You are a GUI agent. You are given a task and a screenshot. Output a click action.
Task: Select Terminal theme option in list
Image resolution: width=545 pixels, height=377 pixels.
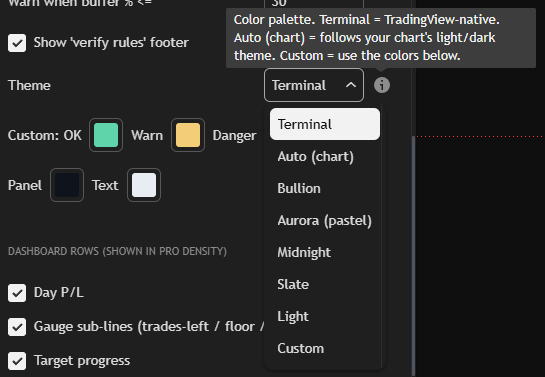(325, 124)
